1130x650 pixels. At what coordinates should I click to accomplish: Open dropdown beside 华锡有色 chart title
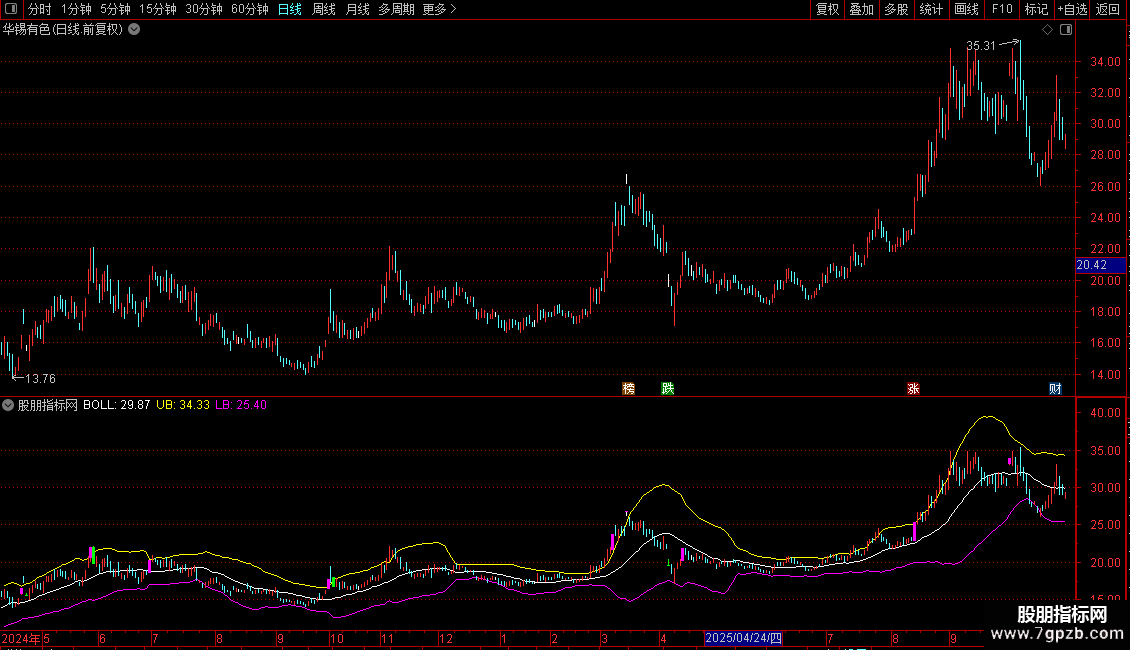point(134,30)
